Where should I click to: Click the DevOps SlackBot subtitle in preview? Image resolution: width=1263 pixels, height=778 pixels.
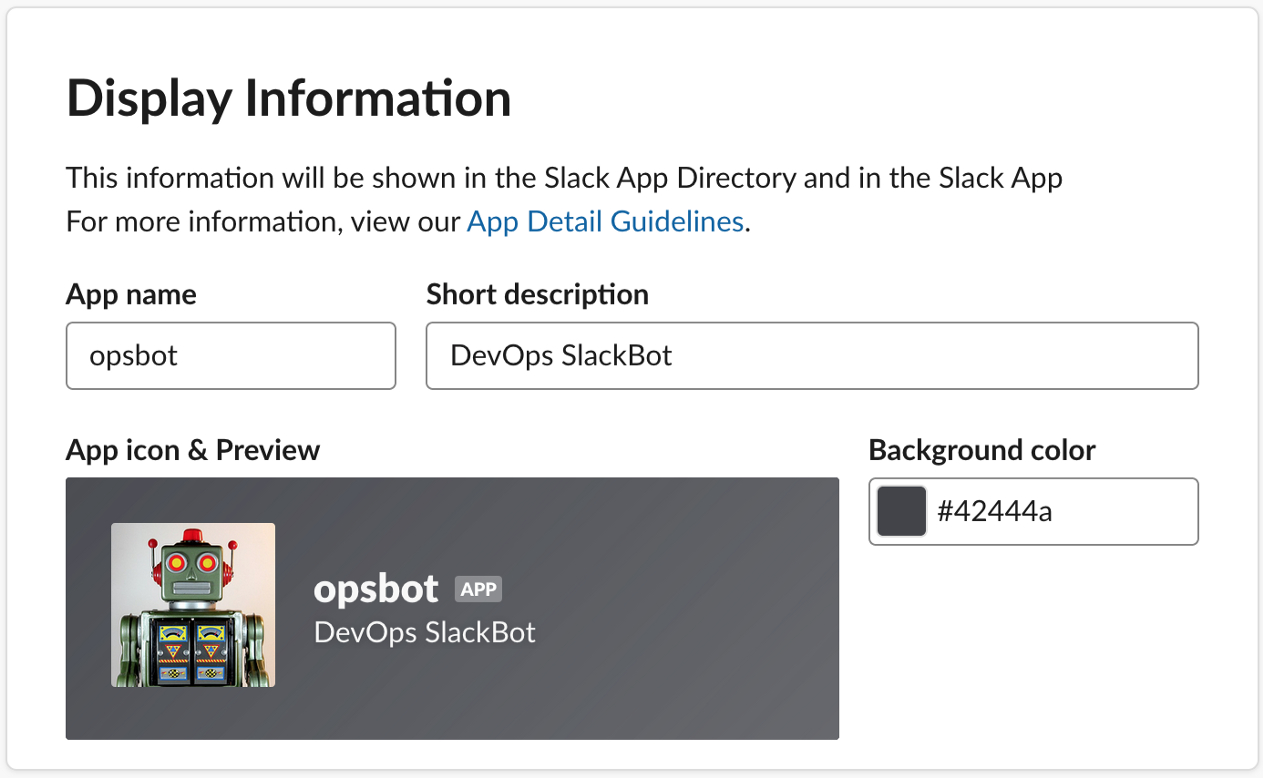[x=425, y=632]
